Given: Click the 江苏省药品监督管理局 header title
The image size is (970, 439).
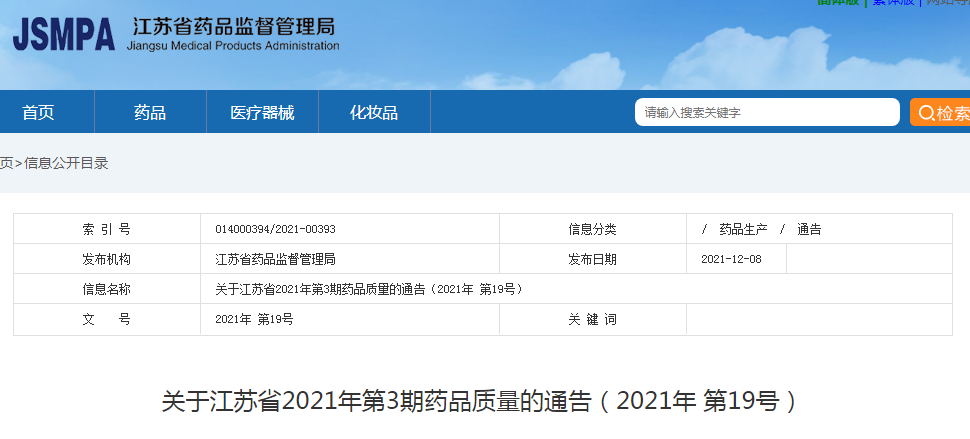Looking at the screenshot, I should tap(234, 27).
